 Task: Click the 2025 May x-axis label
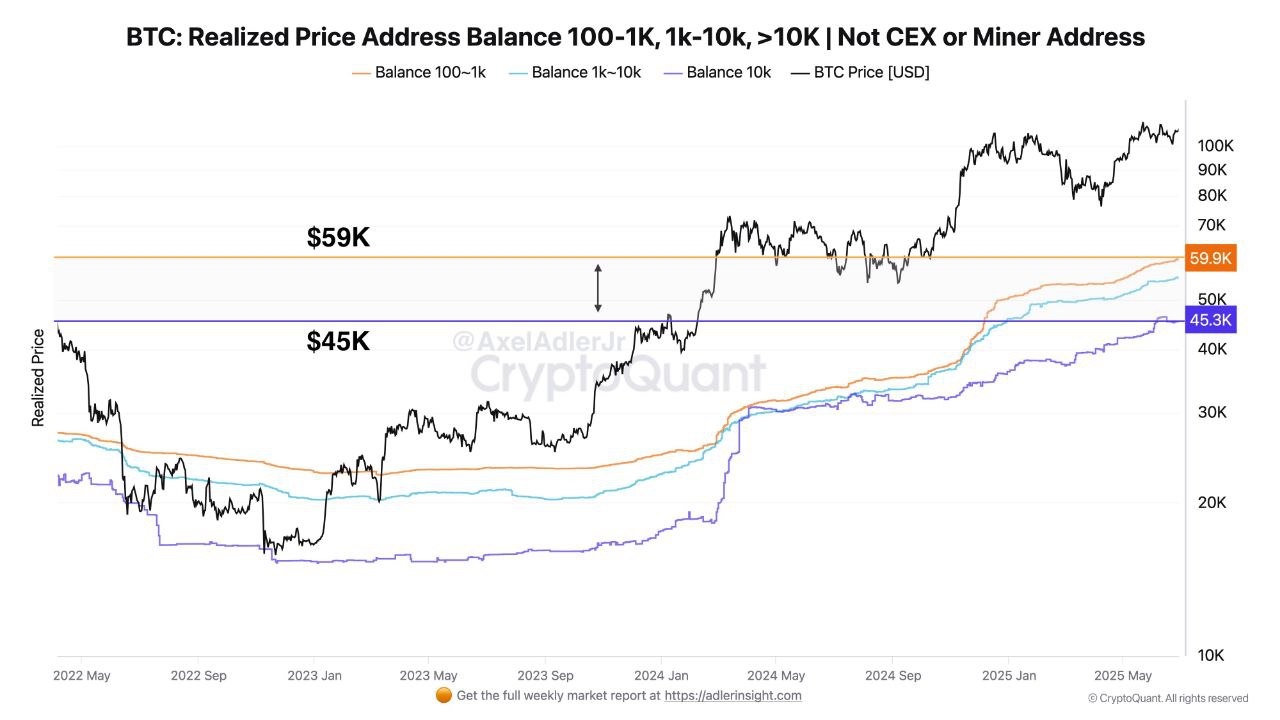(1124, 675)
